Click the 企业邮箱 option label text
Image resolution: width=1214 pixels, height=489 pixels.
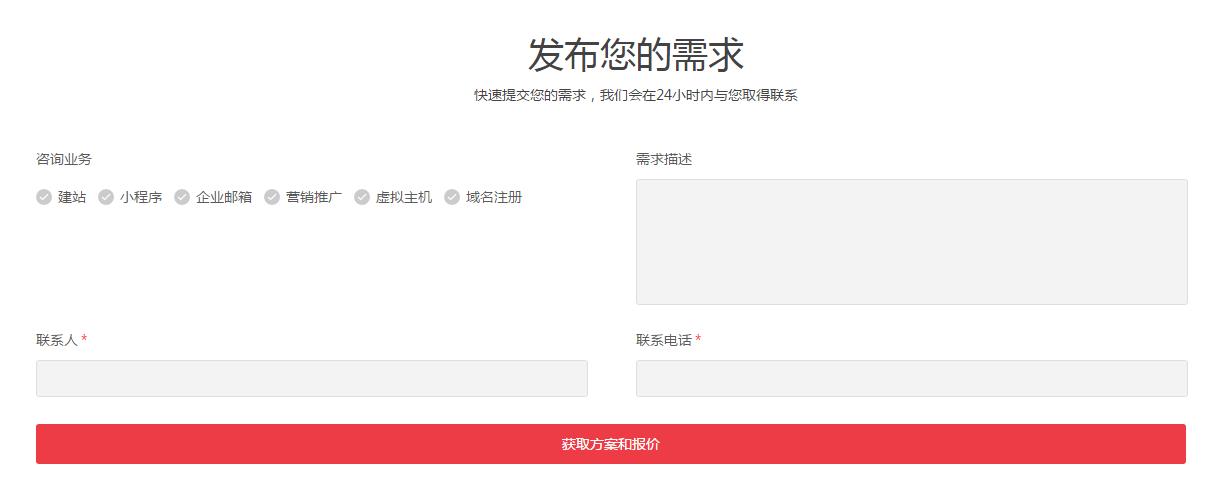click(x=224, y=197)
